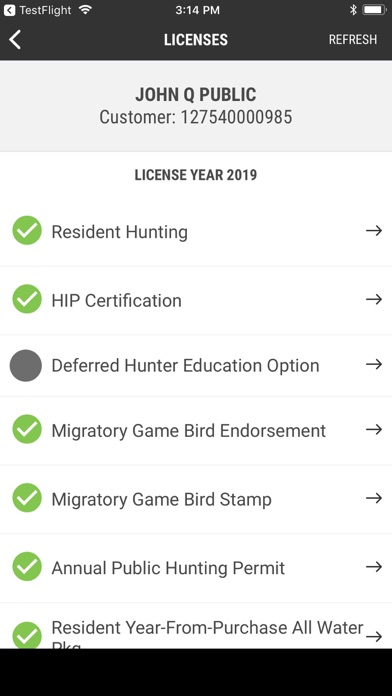Open Deferred Hunter Education Option arrow
This screenshot has height=696, width=392.
click(374, 364)
